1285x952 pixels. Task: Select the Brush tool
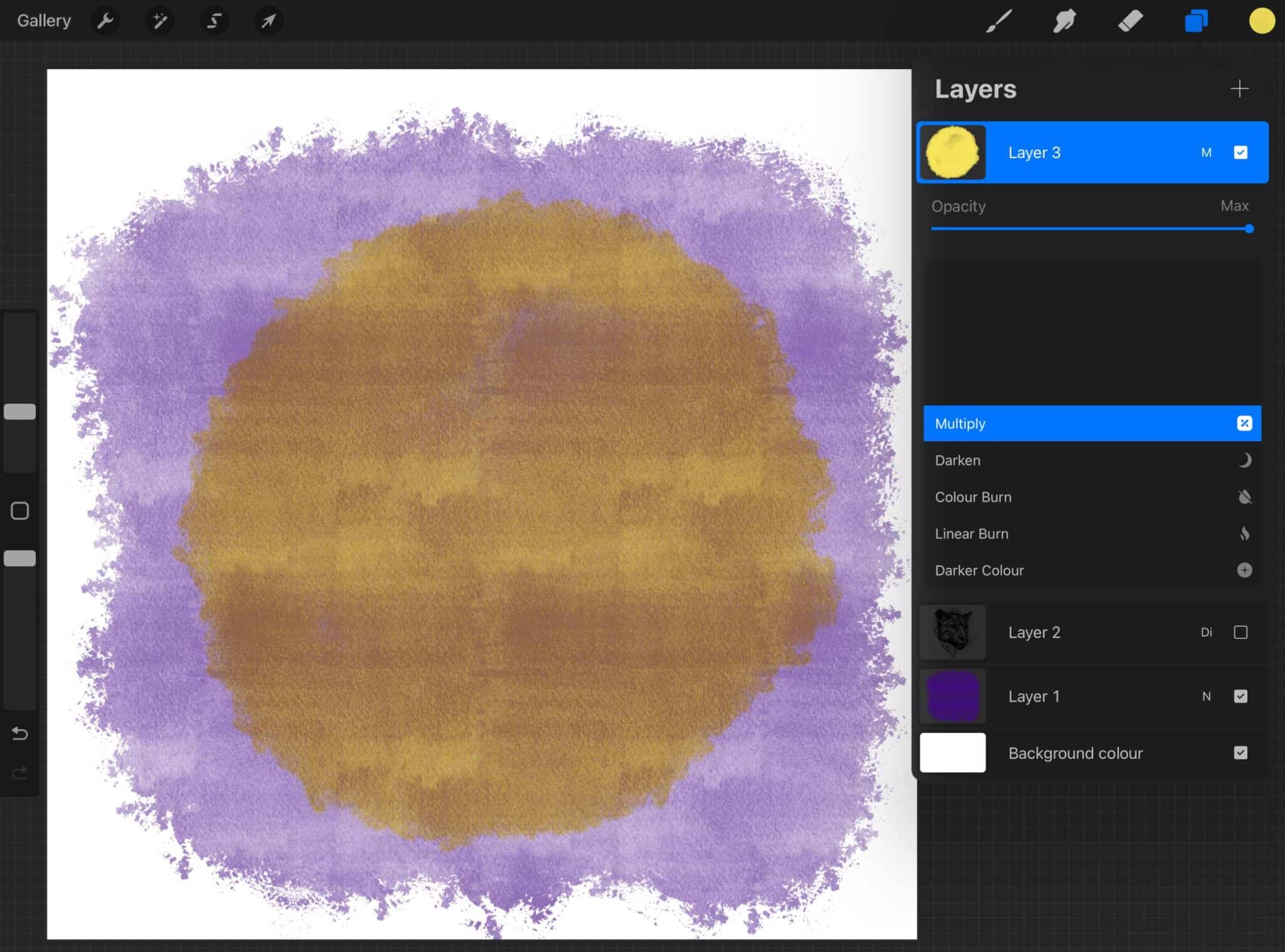999,20
